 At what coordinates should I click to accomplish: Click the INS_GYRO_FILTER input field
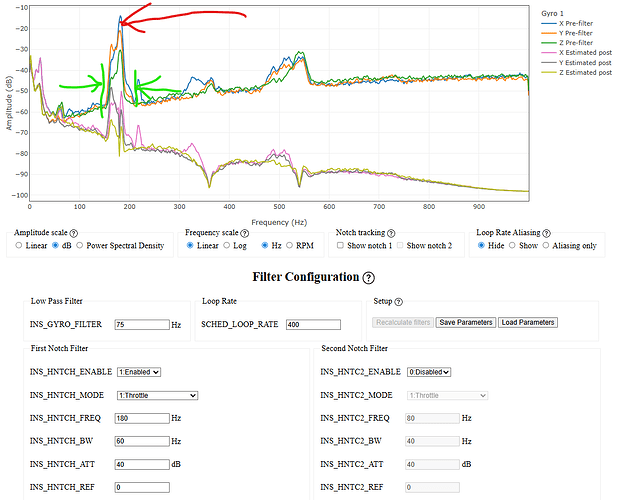[x=141, y=324]
